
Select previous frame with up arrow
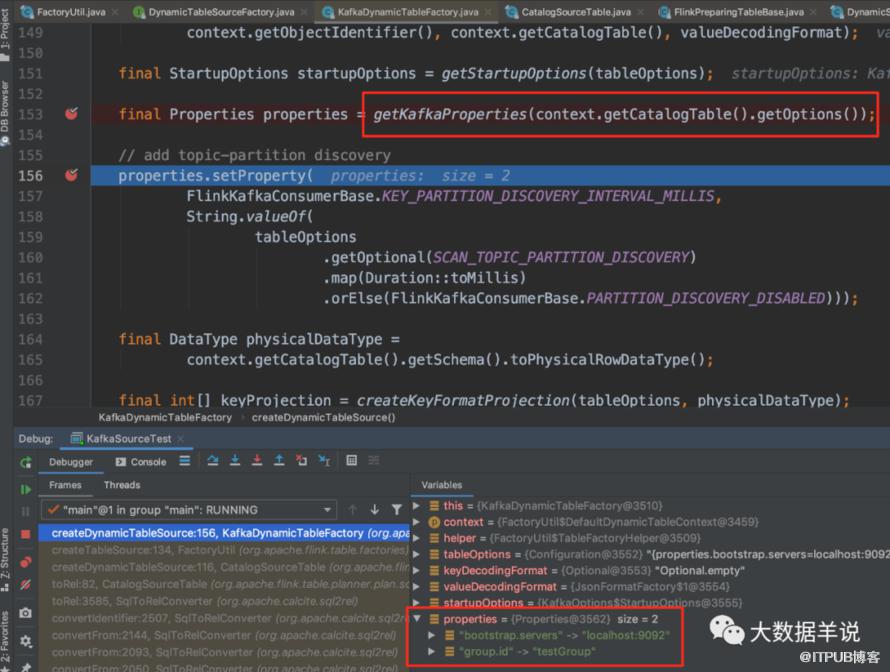click(x=352, y=510)
